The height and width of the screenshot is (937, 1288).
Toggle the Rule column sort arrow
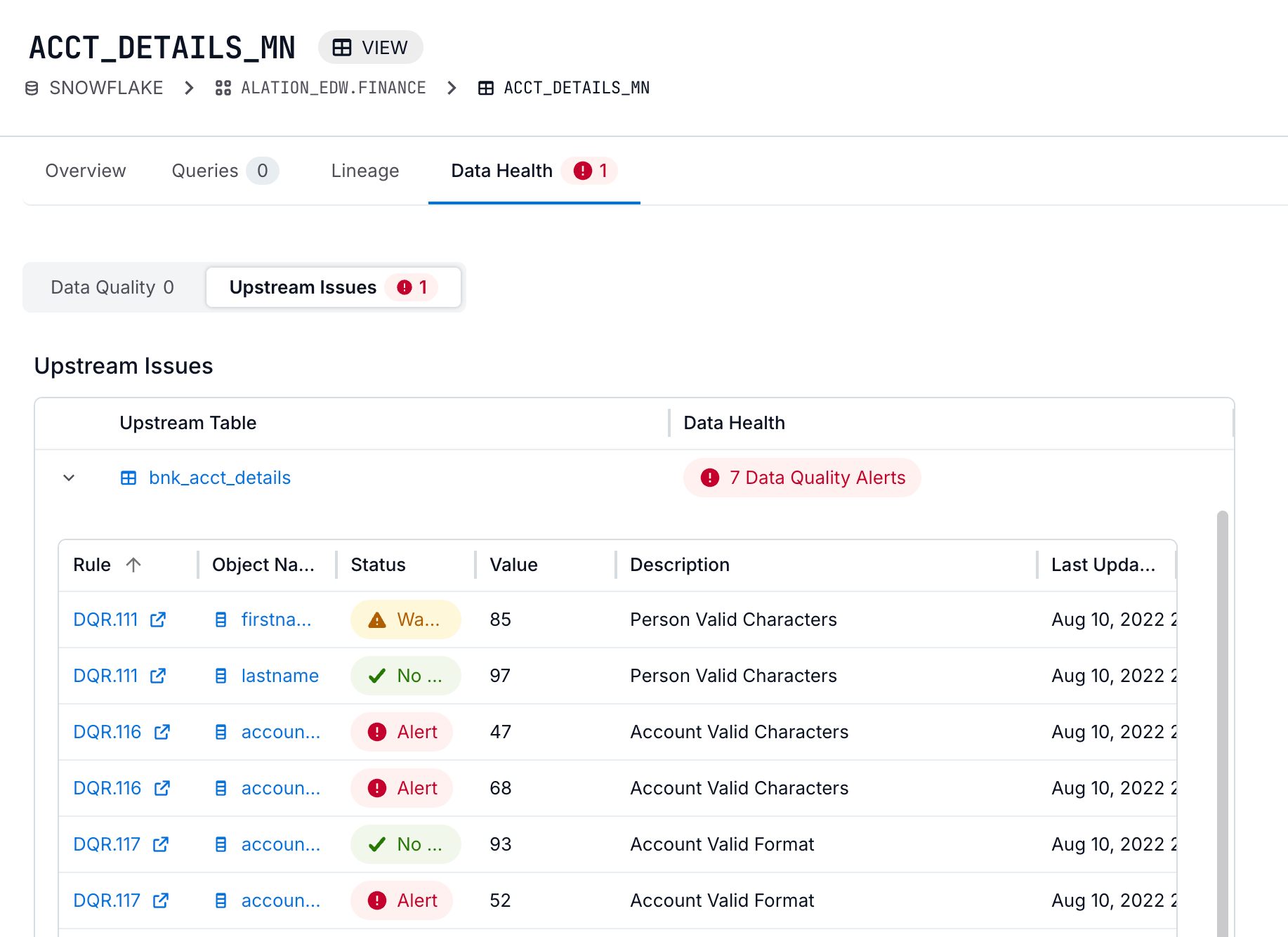(133, 565)
